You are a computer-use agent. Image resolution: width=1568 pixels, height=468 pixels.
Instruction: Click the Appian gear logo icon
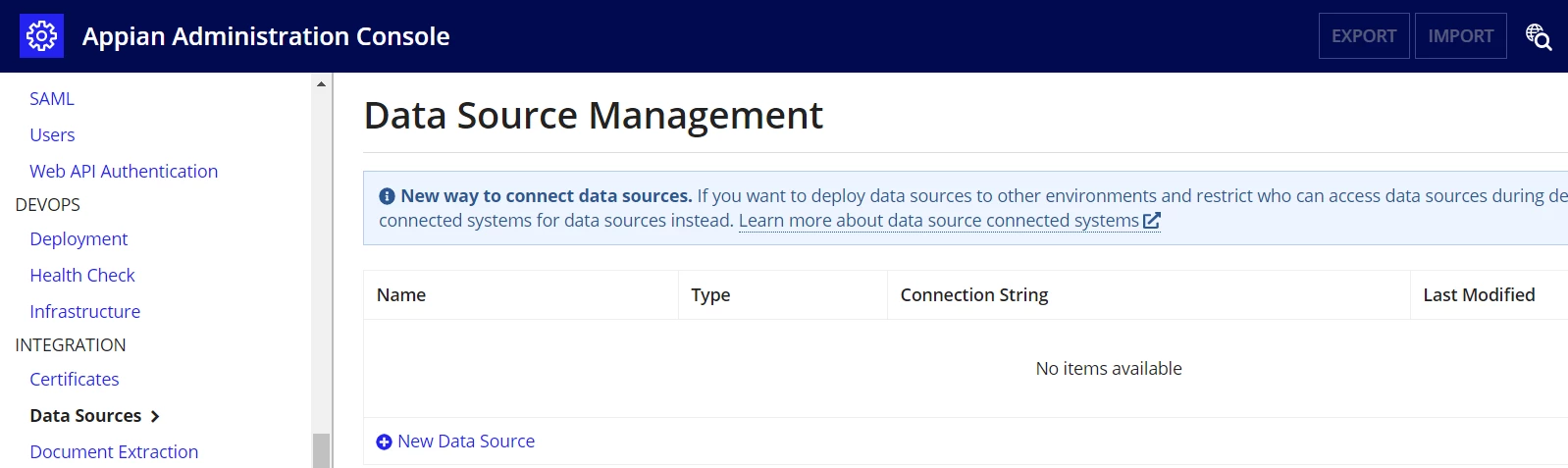click(41, 36)
